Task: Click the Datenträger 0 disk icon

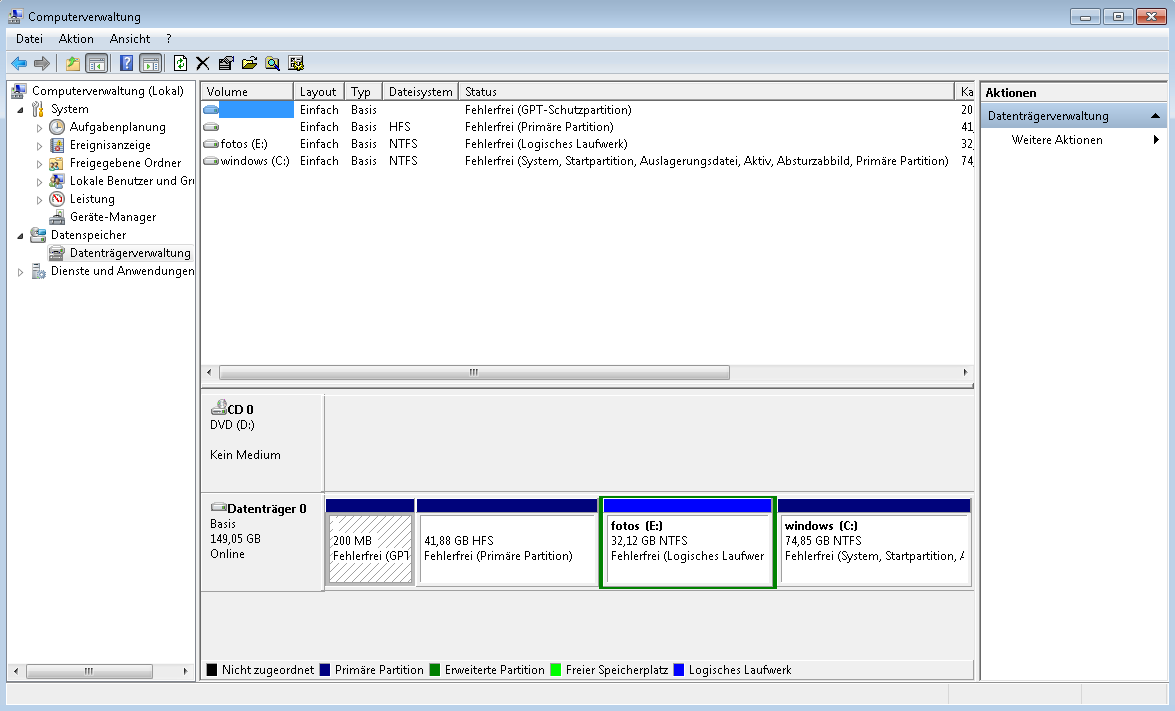Action: point(219,507)
